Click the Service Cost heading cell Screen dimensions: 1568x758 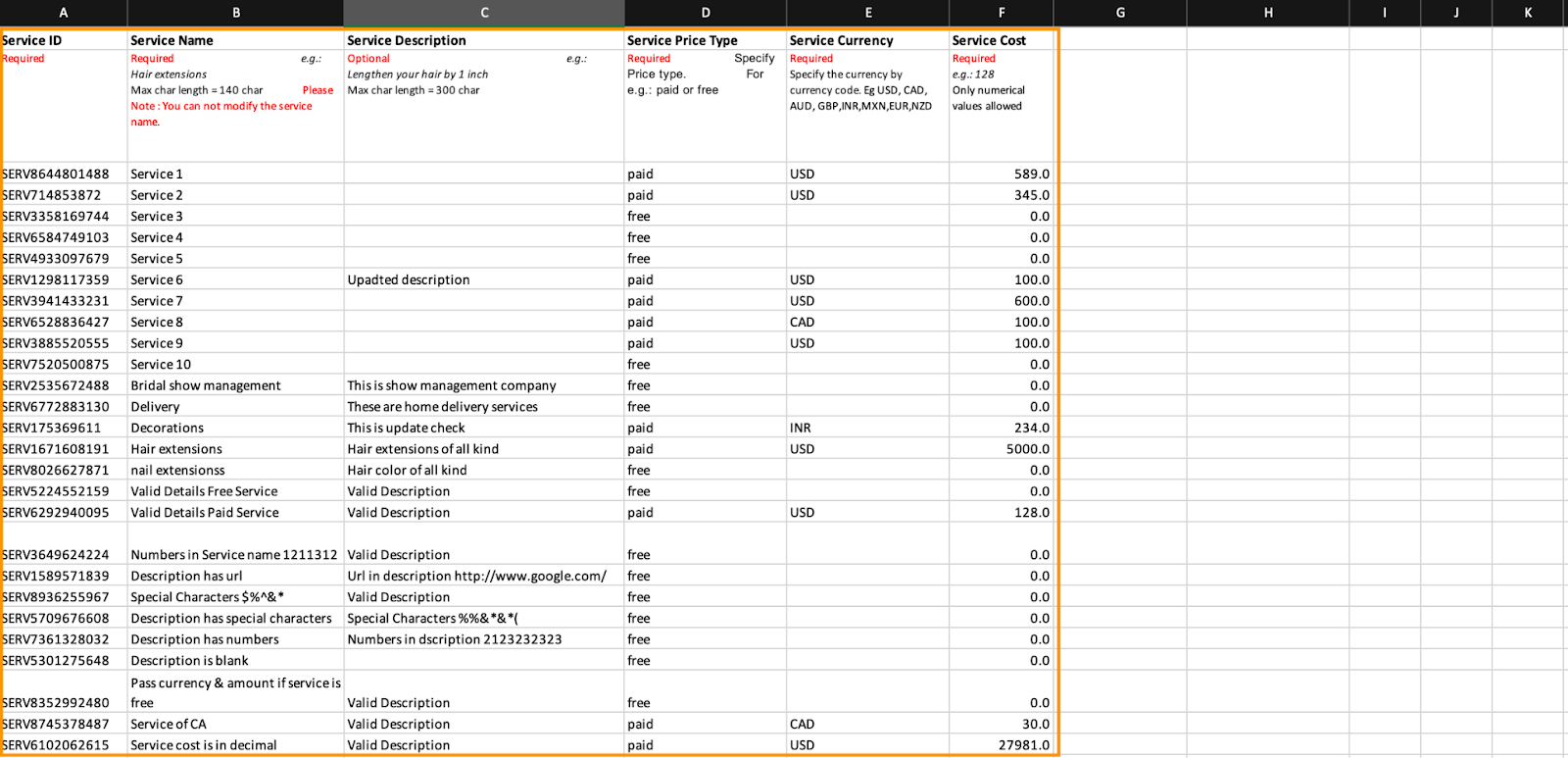click(x=1002, y=40)
